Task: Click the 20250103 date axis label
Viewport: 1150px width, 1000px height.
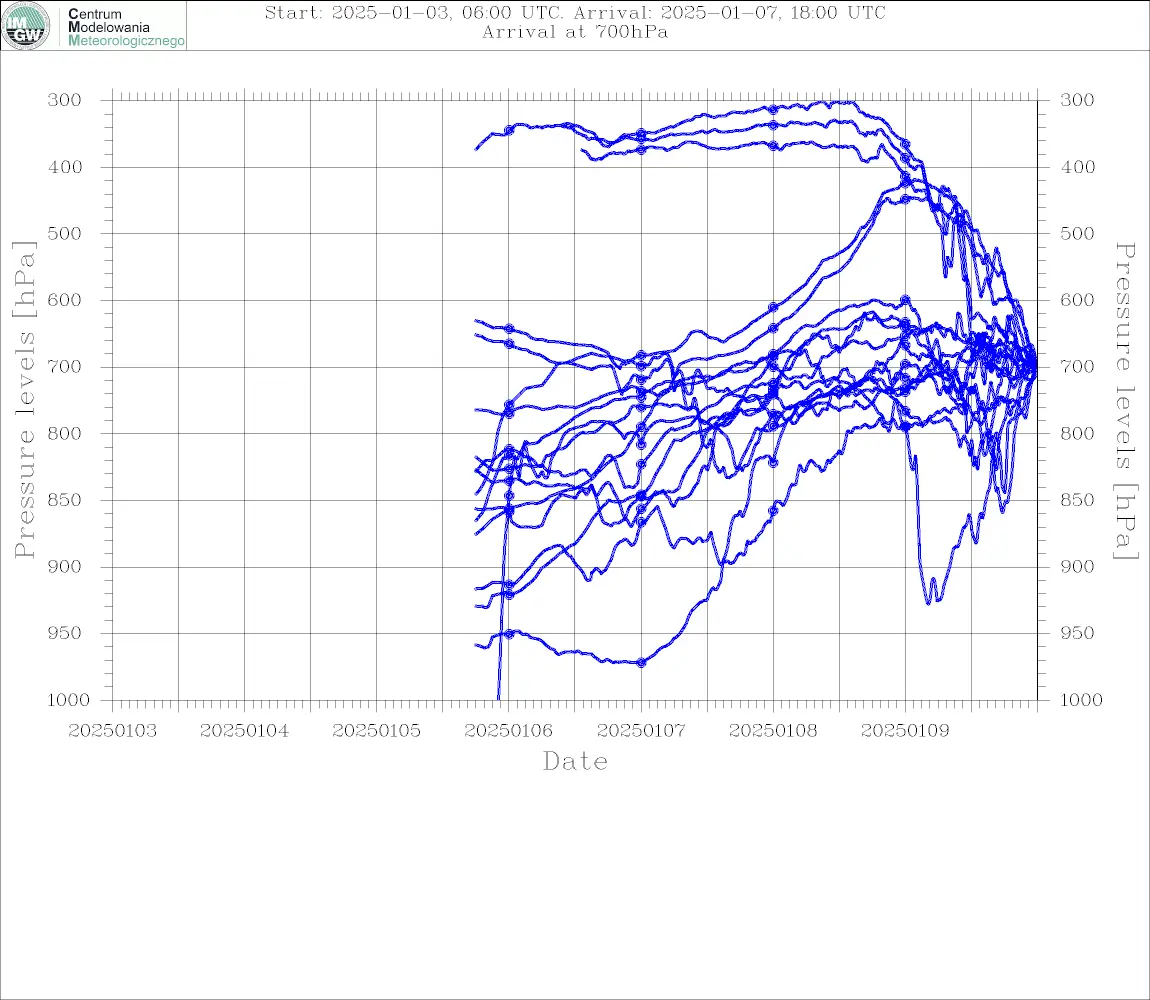Action: click(112, 731)
